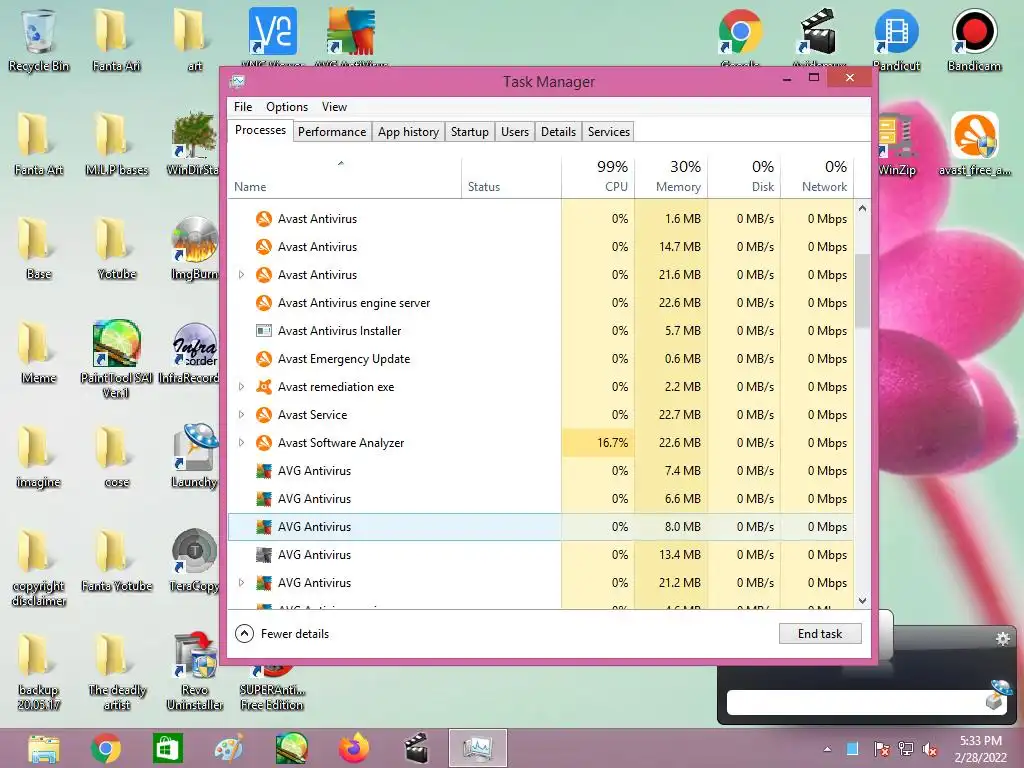Sort by the Network column header
The height and width of the screenshot is (768, 1024).
click(x=818, y=178)
